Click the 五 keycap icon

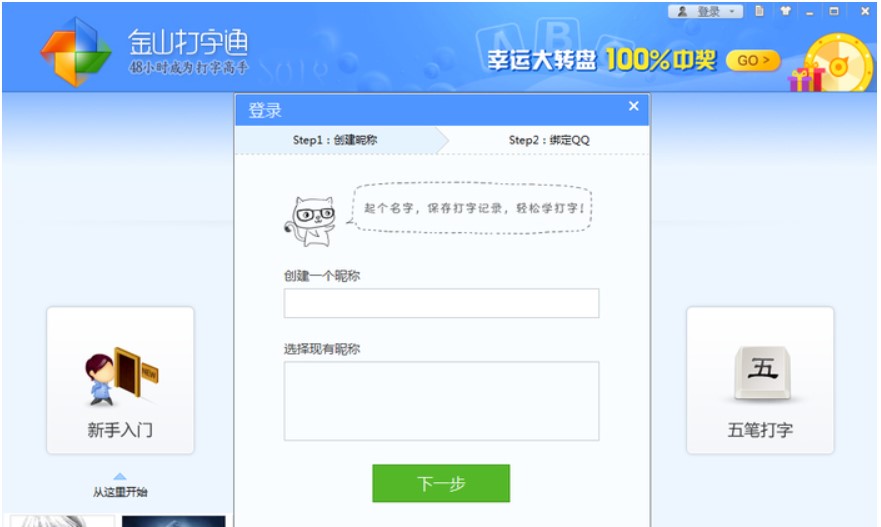coord(762,373)
